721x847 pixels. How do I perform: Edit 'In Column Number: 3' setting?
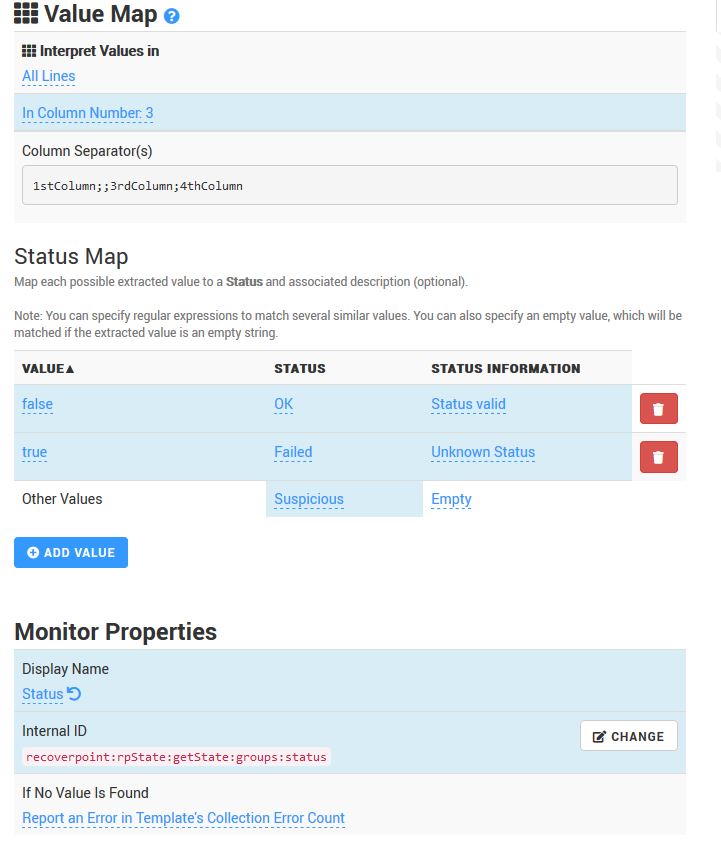coord(88,113)
